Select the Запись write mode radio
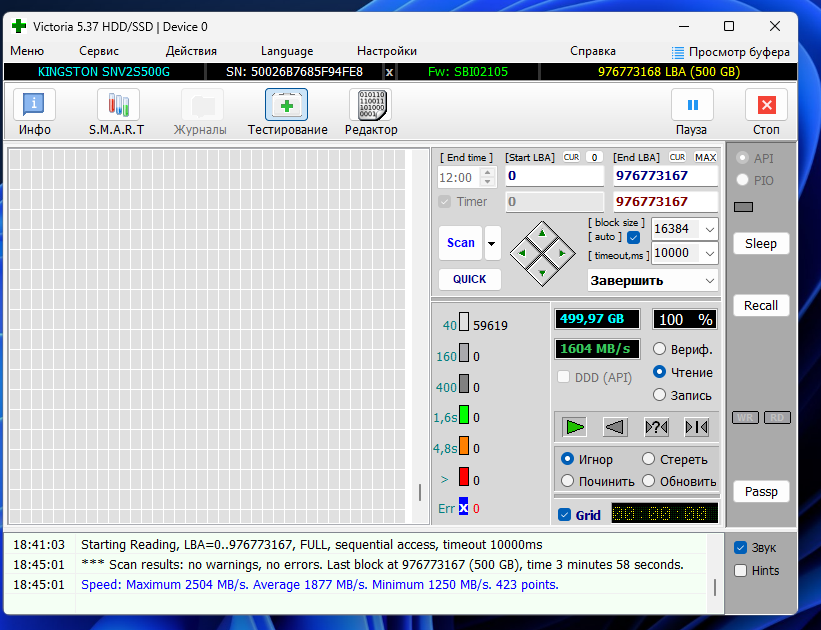821x630 pixels. (x=660, y=395)
